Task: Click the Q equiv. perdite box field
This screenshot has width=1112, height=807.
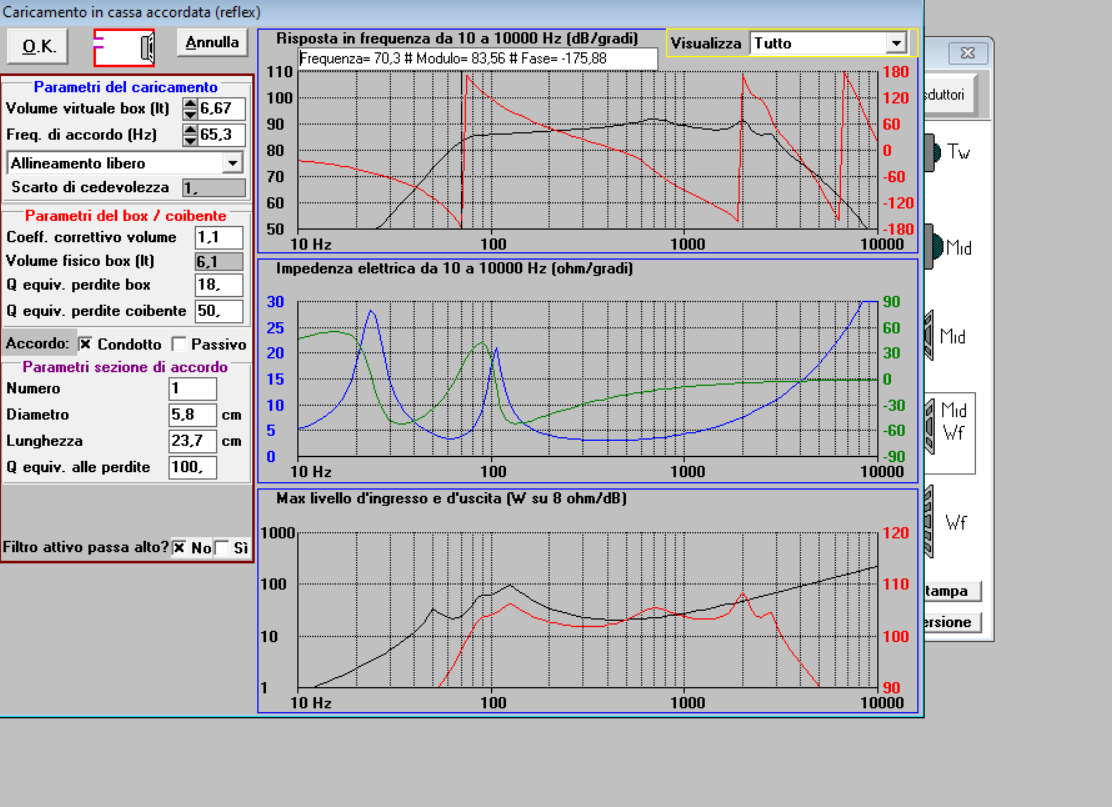Action: [x=219, y=285]
